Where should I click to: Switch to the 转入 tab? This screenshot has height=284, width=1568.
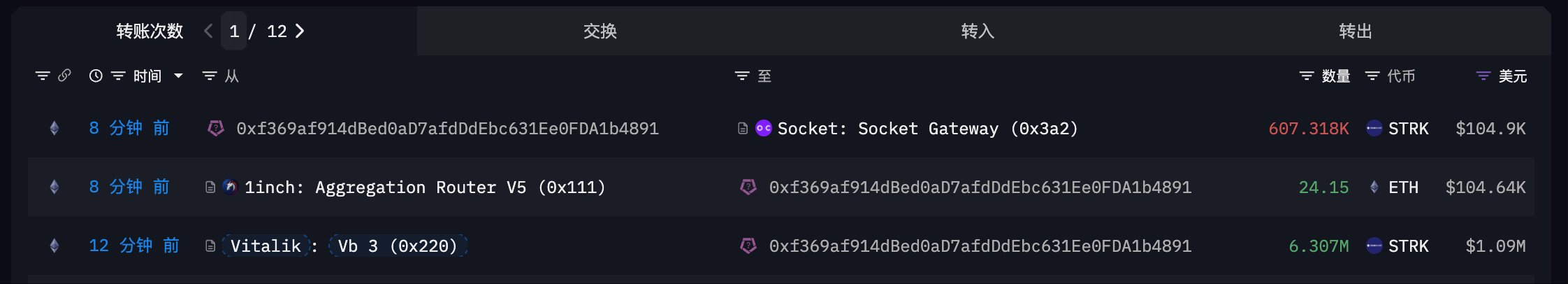(977, 31)
